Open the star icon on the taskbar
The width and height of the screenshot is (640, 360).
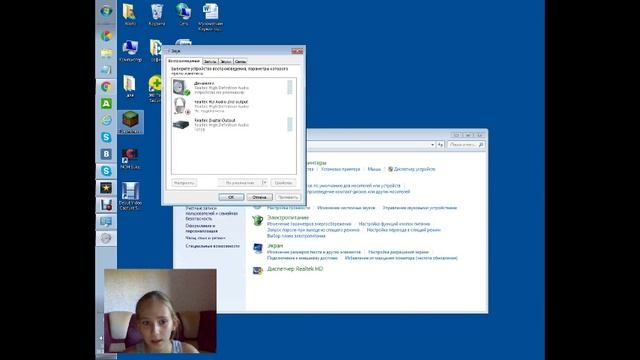pyautogui.click(x=106, y=188)
